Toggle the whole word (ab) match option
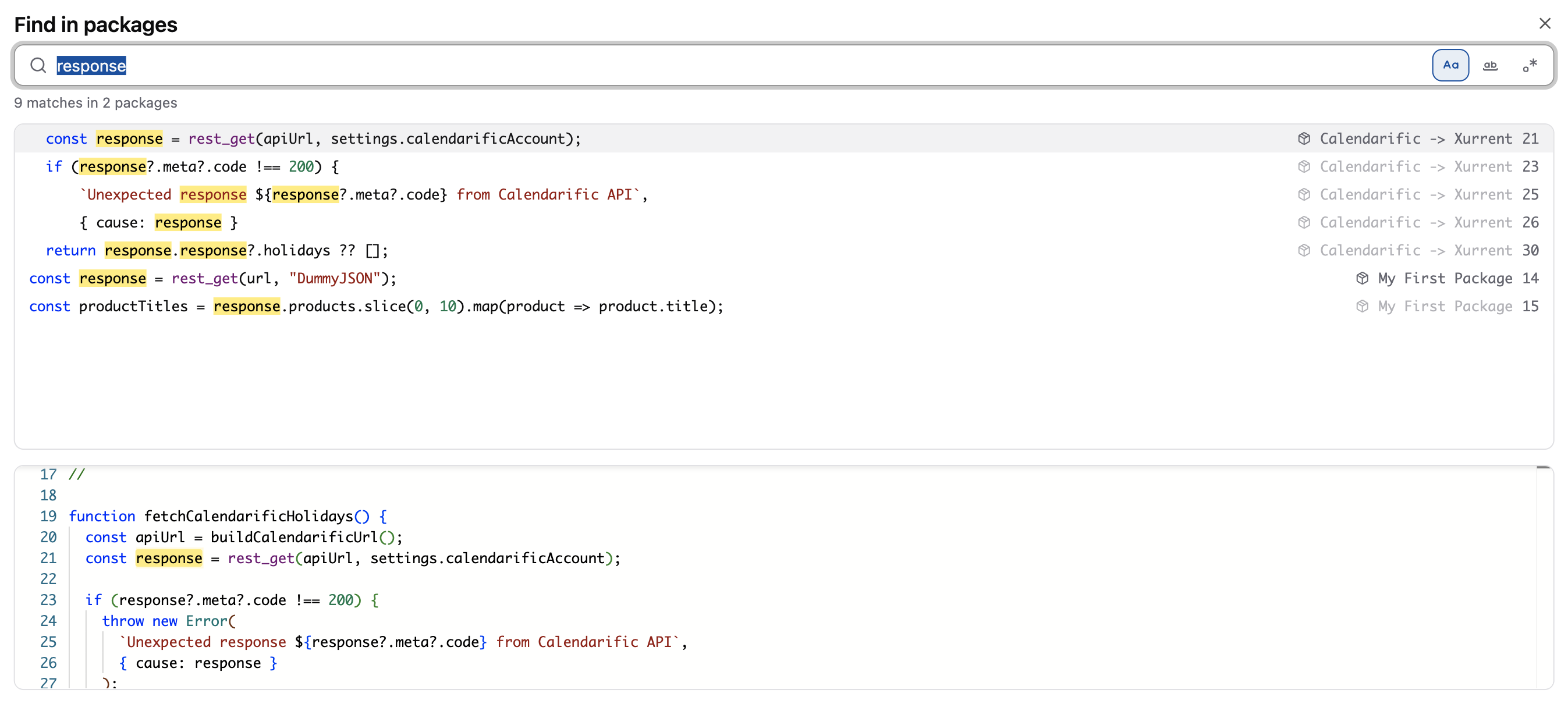The height and width of the screenshot is (704, 1568). [1490, 65]
